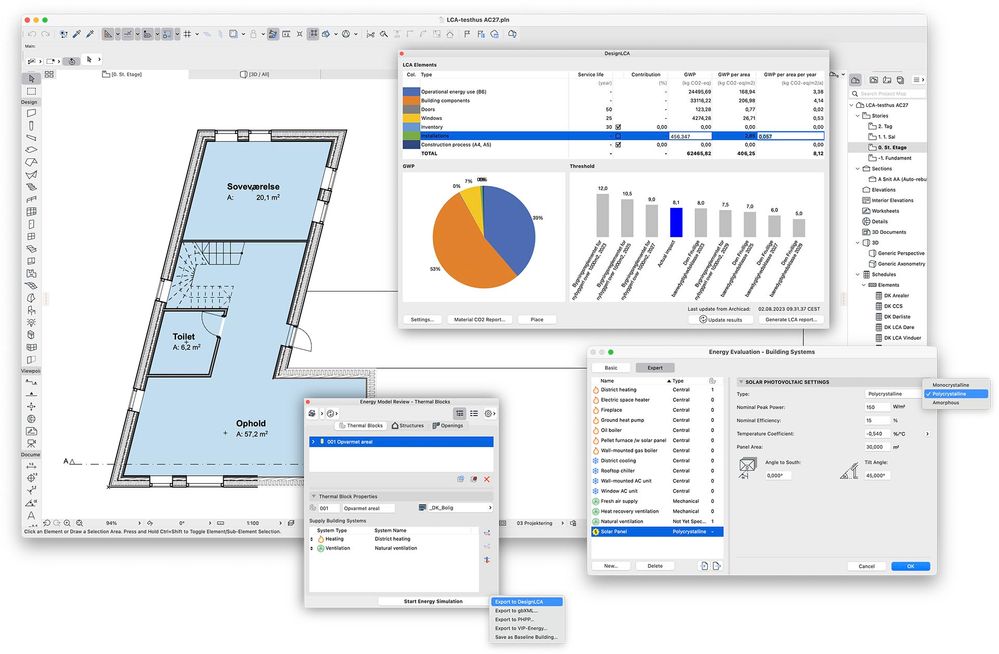Screen dimensions: 999x654
Task: Switch Energy Model Review to list view icon
Action: coord(474,414)
